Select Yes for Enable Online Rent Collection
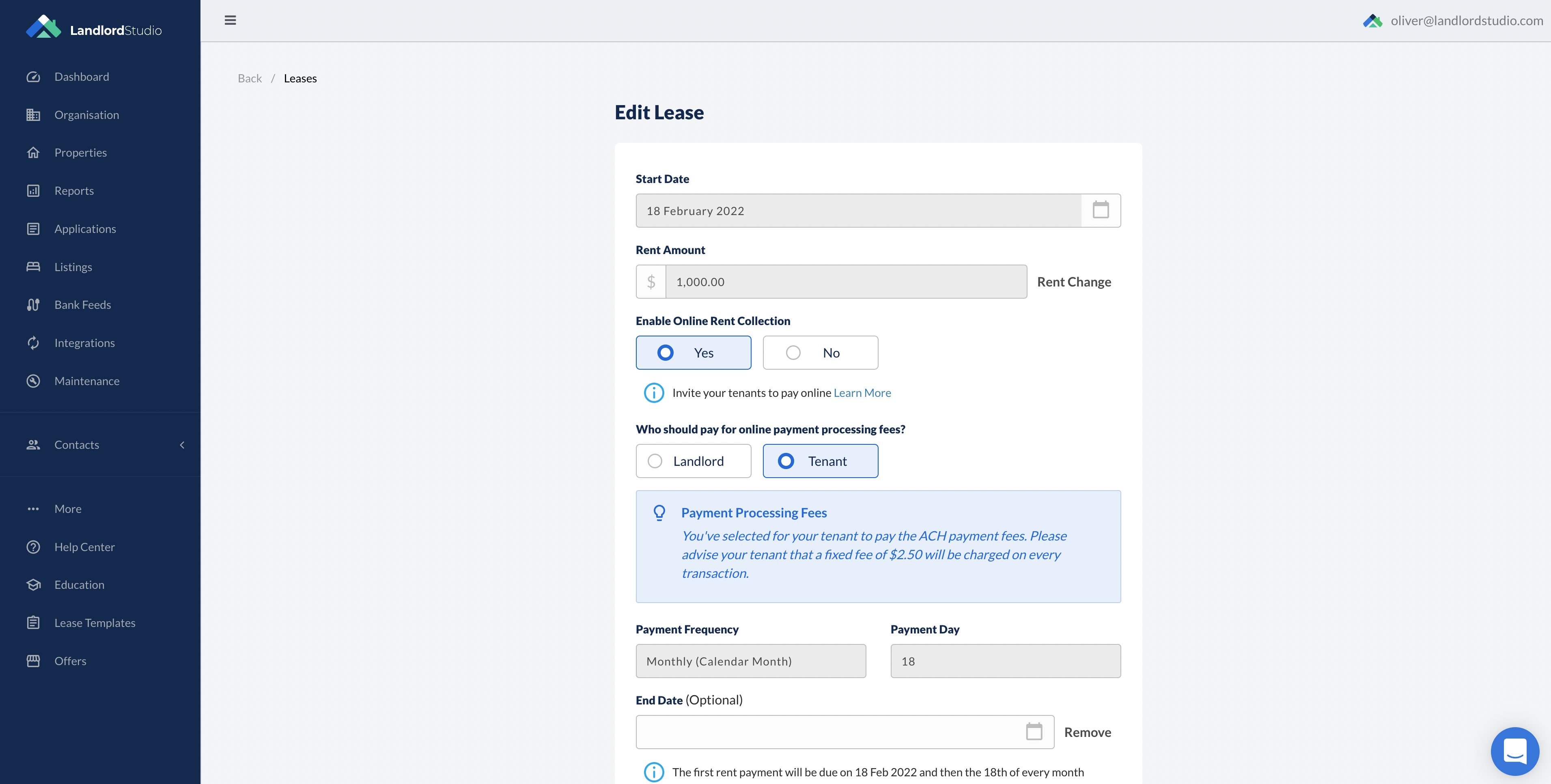This screenshot has height=784, width=1551. pos(693,352)
